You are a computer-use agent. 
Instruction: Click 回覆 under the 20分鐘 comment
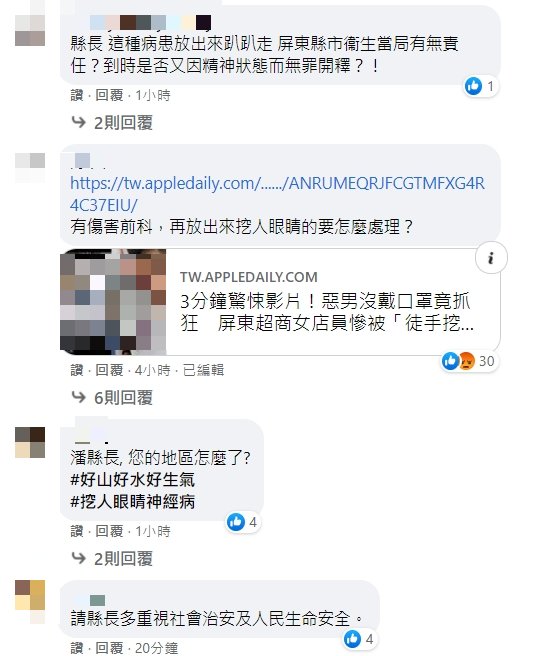pyautogui.click(x=109, y=648)
